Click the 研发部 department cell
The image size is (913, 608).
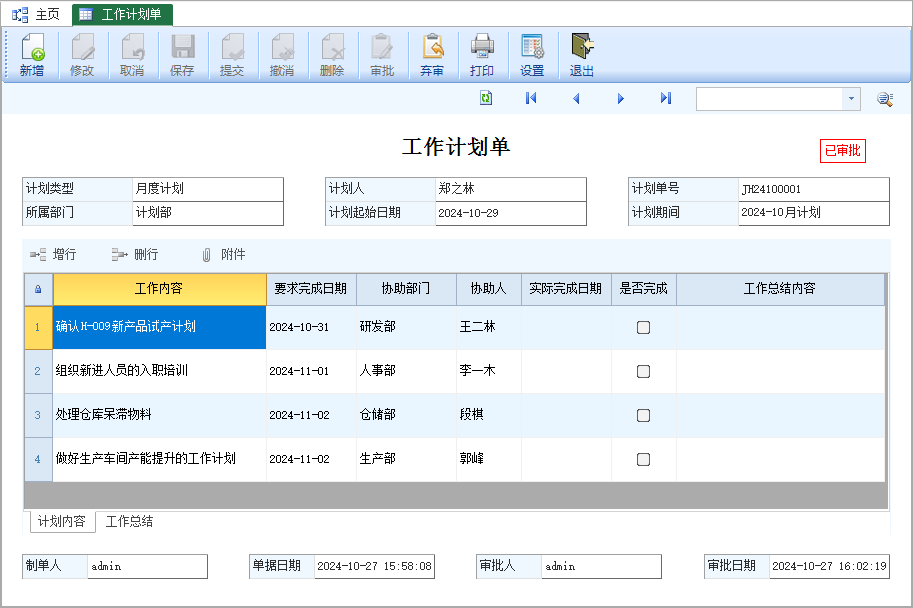coord(406,327)
